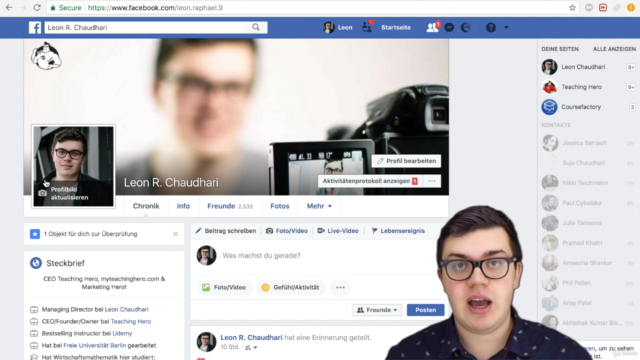The width and height of the screenshot is (640, 360).
Task: Open the notifications globe icon
Action: 466,27
